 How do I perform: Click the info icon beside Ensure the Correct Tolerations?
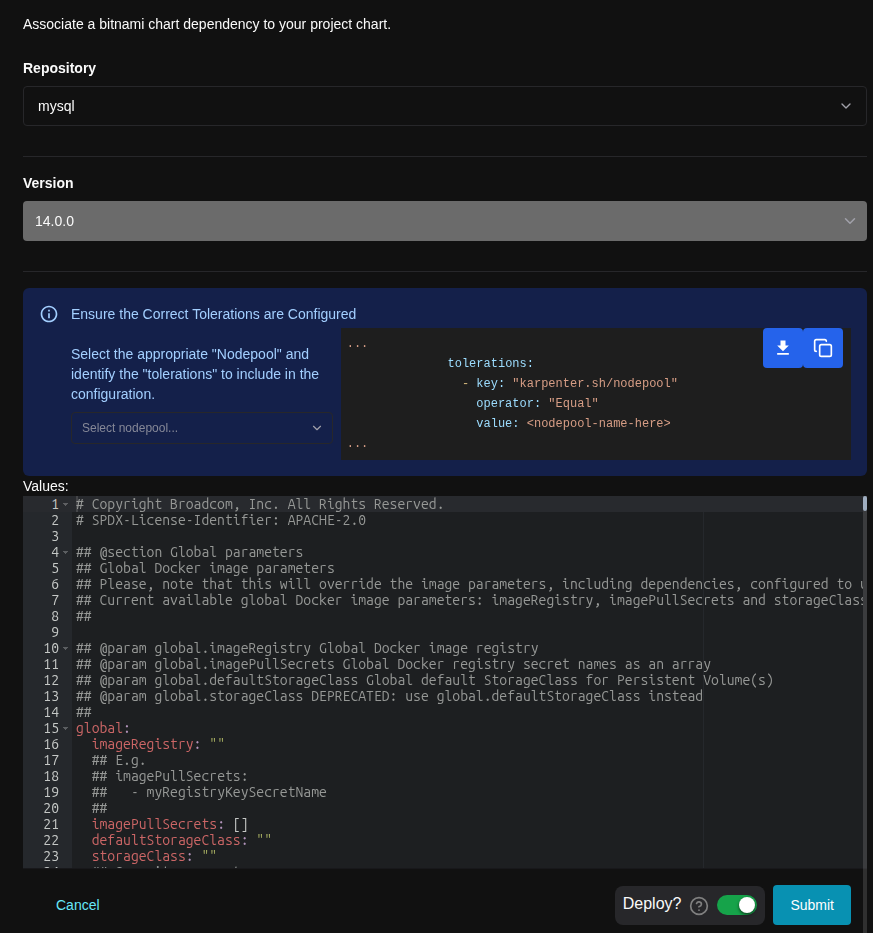point(49,314)
